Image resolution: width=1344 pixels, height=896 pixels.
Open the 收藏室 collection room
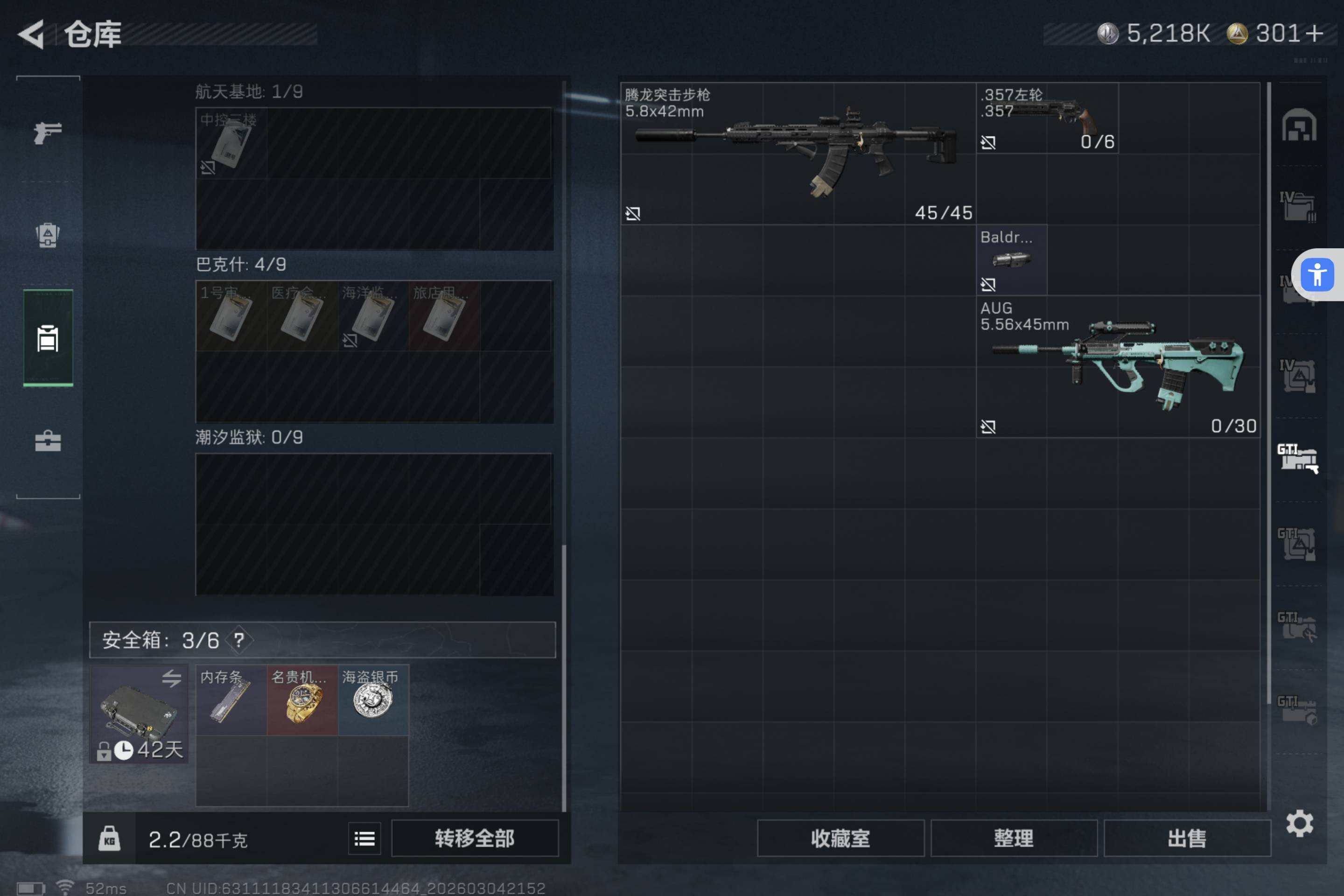(840, 838)
